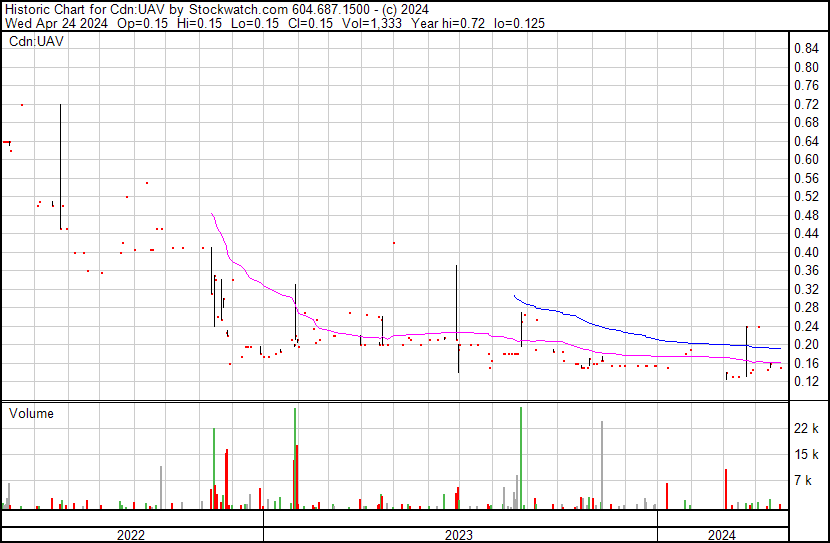830x543 pixels.
Task: Click the 'Op=0.15' open value
Action: (142, 23)
